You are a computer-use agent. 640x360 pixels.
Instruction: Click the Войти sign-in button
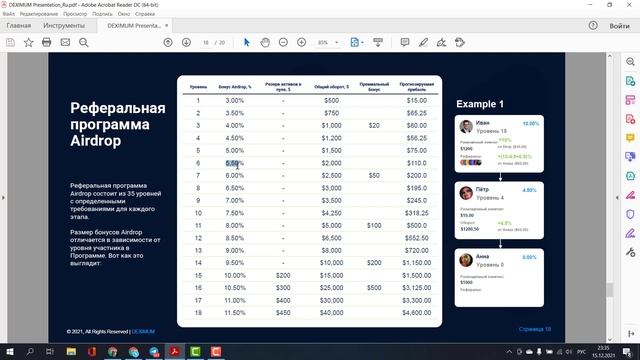(x=619, y=26)
